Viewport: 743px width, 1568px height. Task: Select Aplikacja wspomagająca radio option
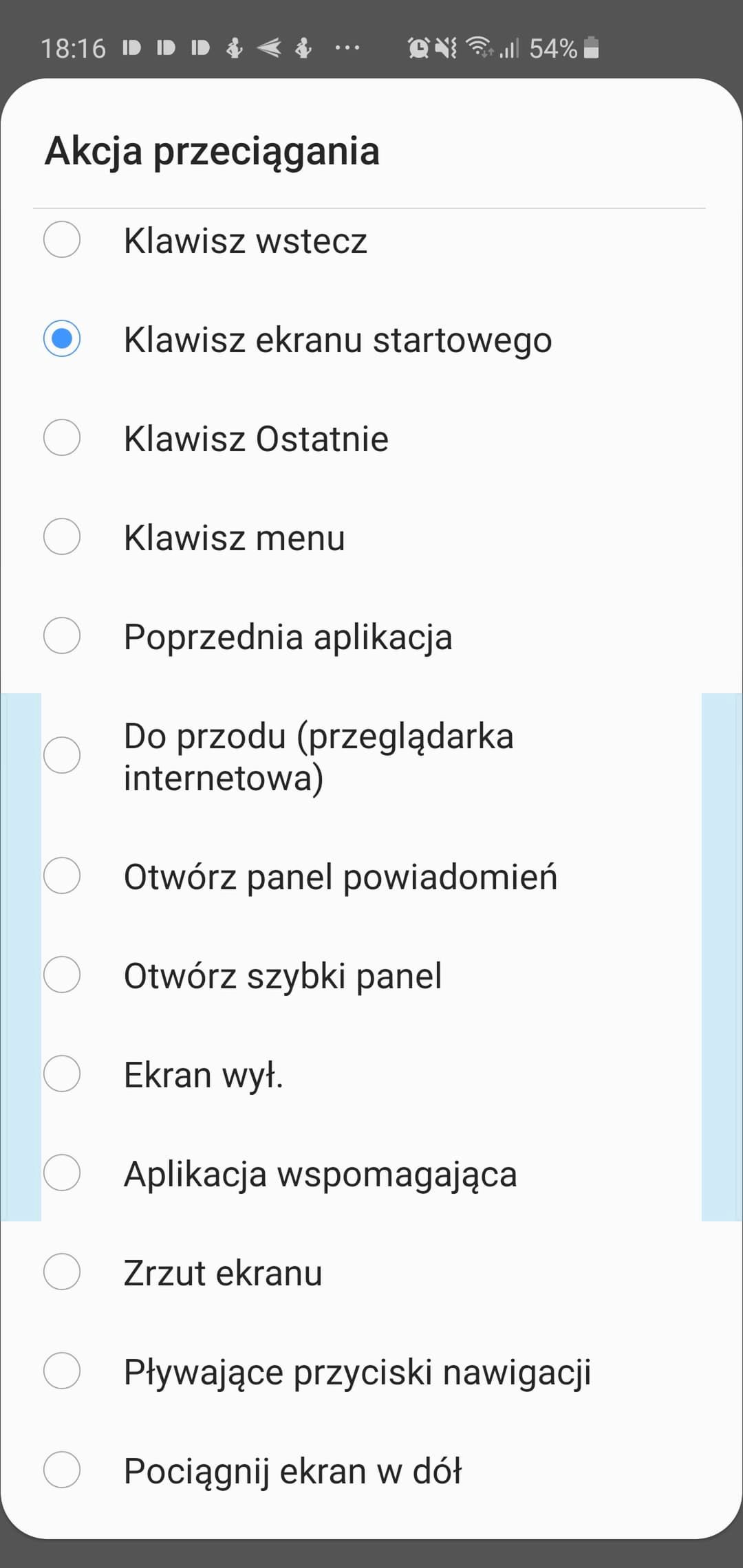click(62, 1173)
